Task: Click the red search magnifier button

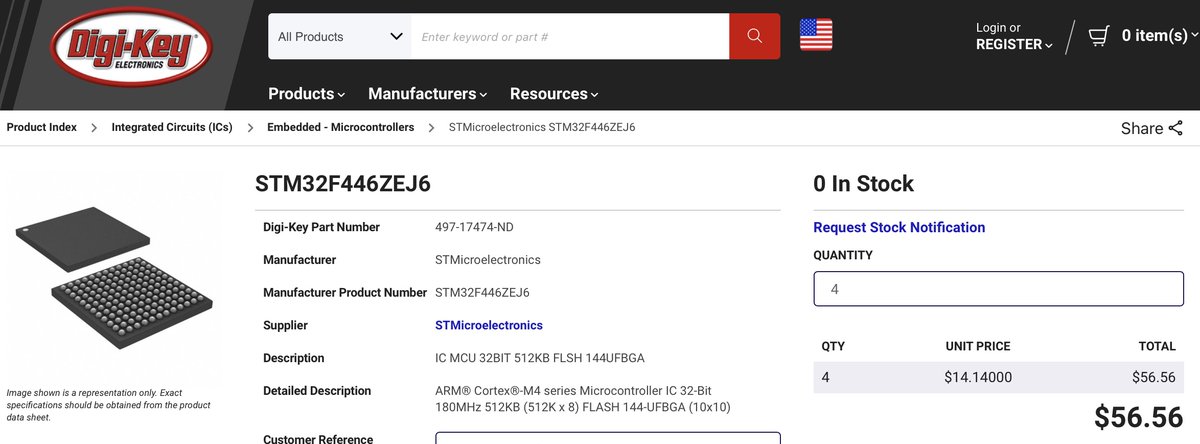Action: coord(754,37)
